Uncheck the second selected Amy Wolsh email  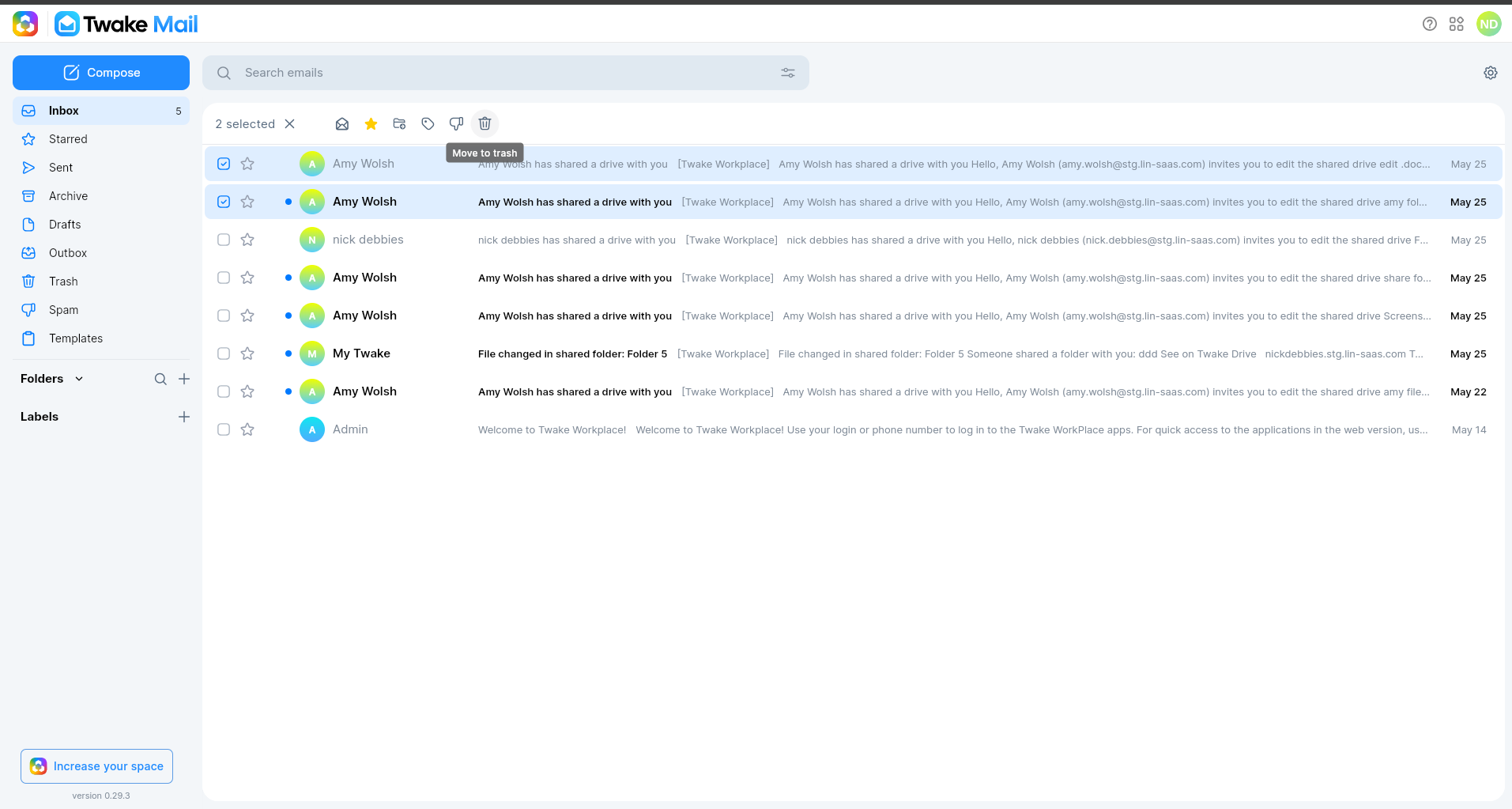tap(224, 202)
